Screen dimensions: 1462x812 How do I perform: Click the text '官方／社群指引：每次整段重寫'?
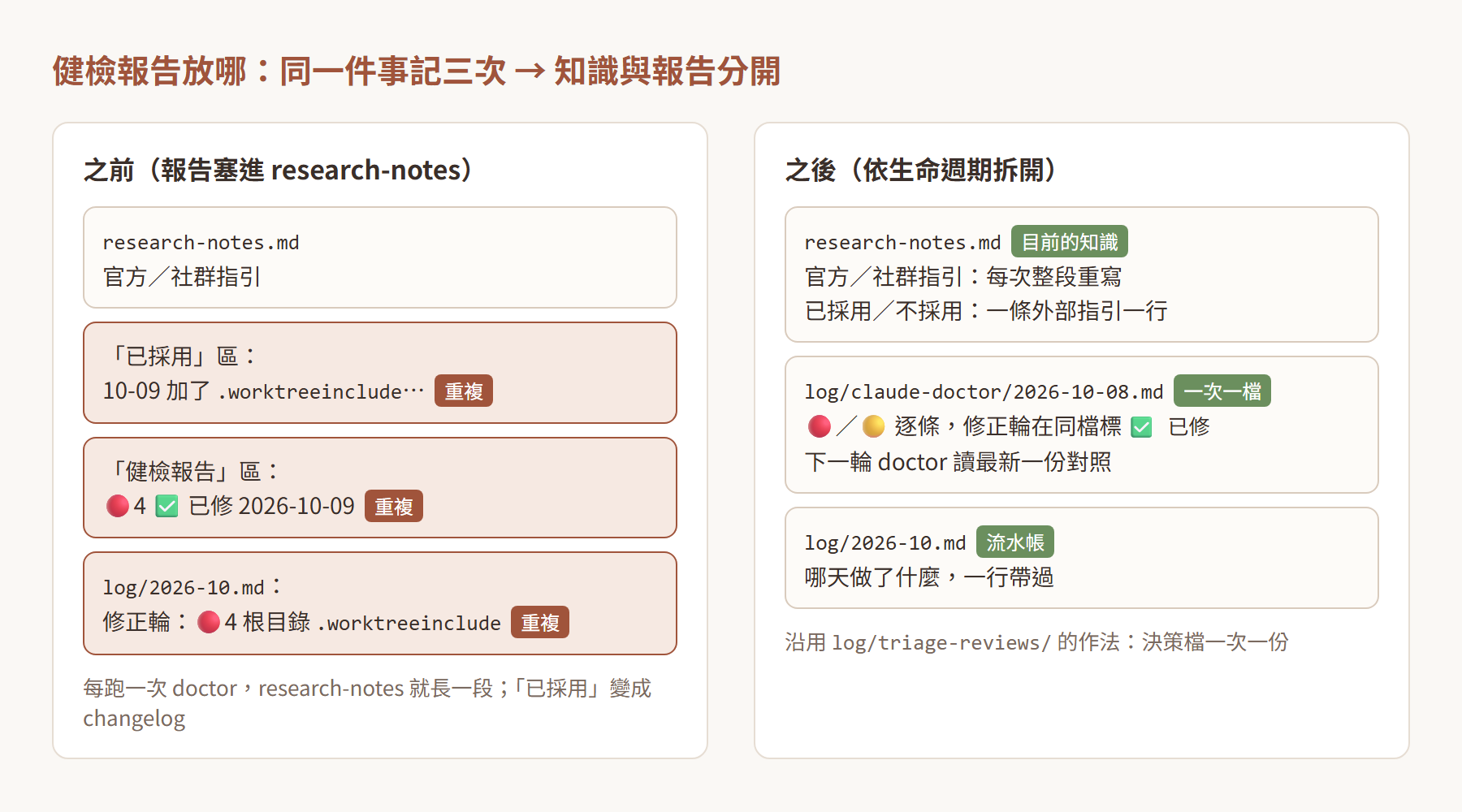(x=963, y=277)
